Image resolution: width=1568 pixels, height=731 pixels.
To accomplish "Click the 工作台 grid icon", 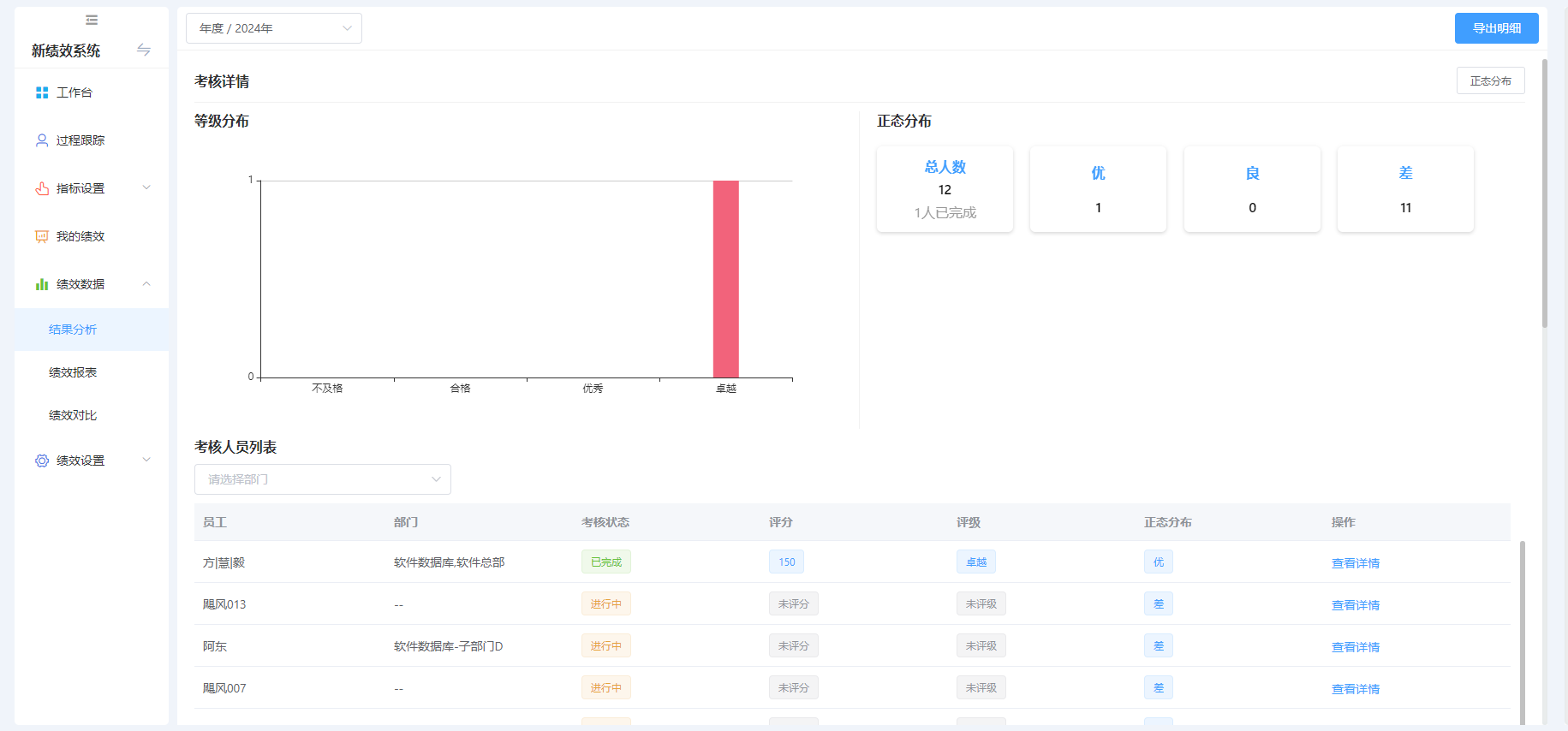I will 42,92.
